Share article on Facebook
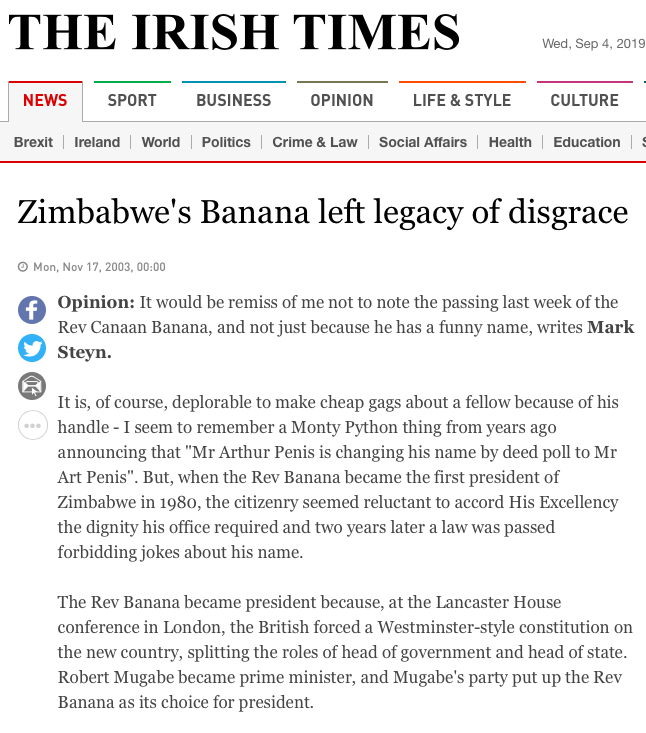 click(x=33, y=310)
